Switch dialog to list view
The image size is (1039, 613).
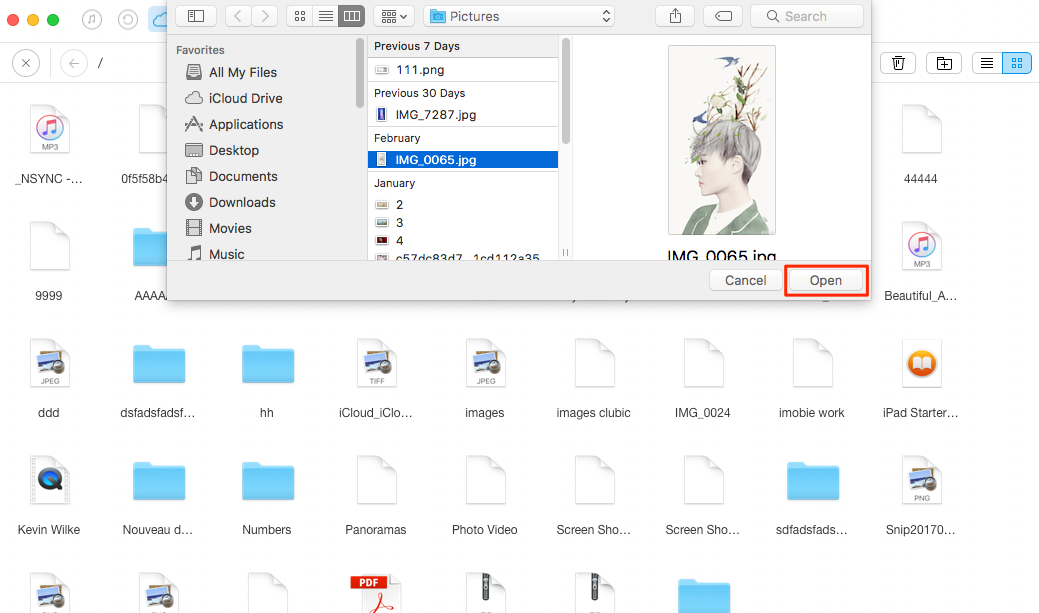(325, 16)
